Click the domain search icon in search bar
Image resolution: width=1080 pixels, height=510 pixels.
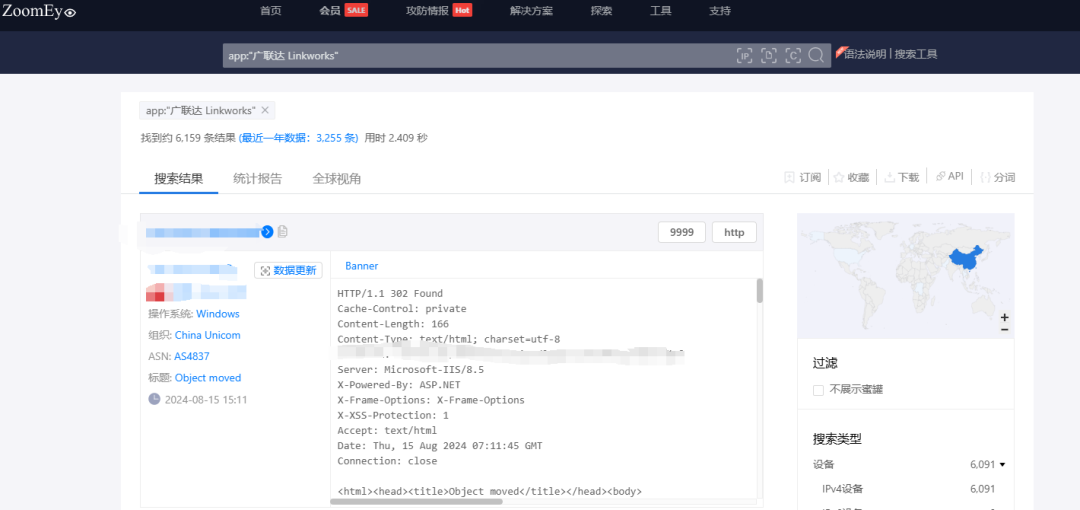[769, 56]
